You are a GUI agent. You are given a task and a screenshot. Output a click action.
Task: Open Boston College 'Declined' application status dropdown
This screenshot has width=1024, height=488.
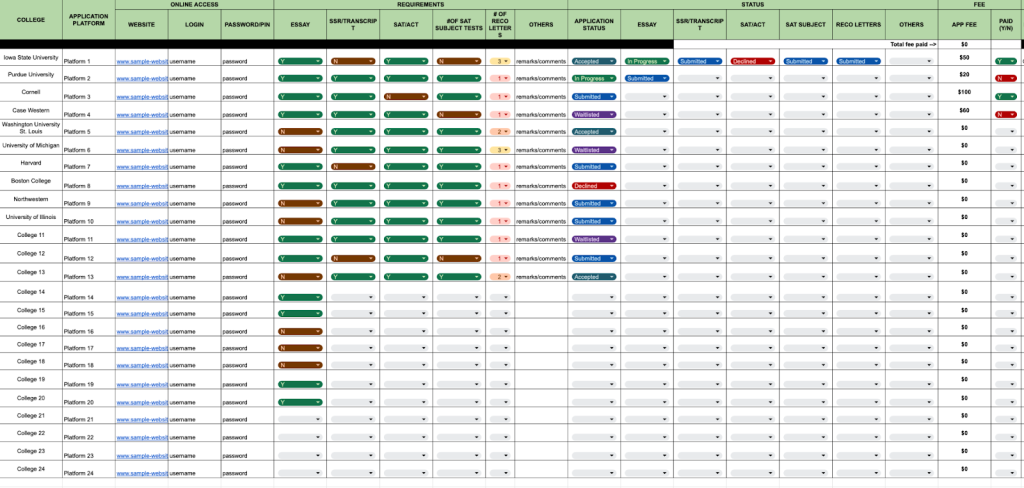594,186
